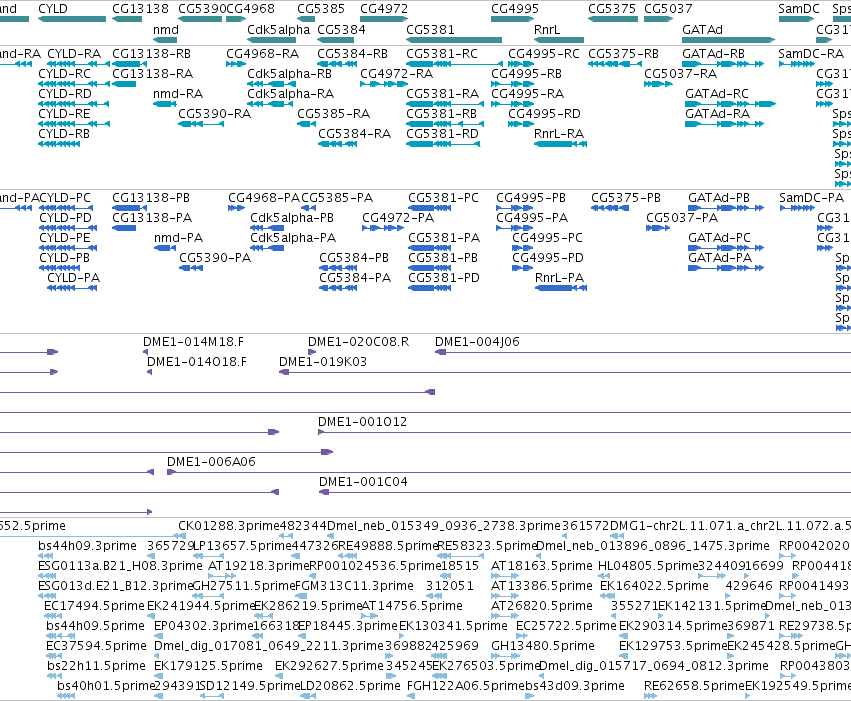Viewport: 851px width, 701px height.
Task: Click the DME1-019K03 BAC label
Action: coord(323,362)
